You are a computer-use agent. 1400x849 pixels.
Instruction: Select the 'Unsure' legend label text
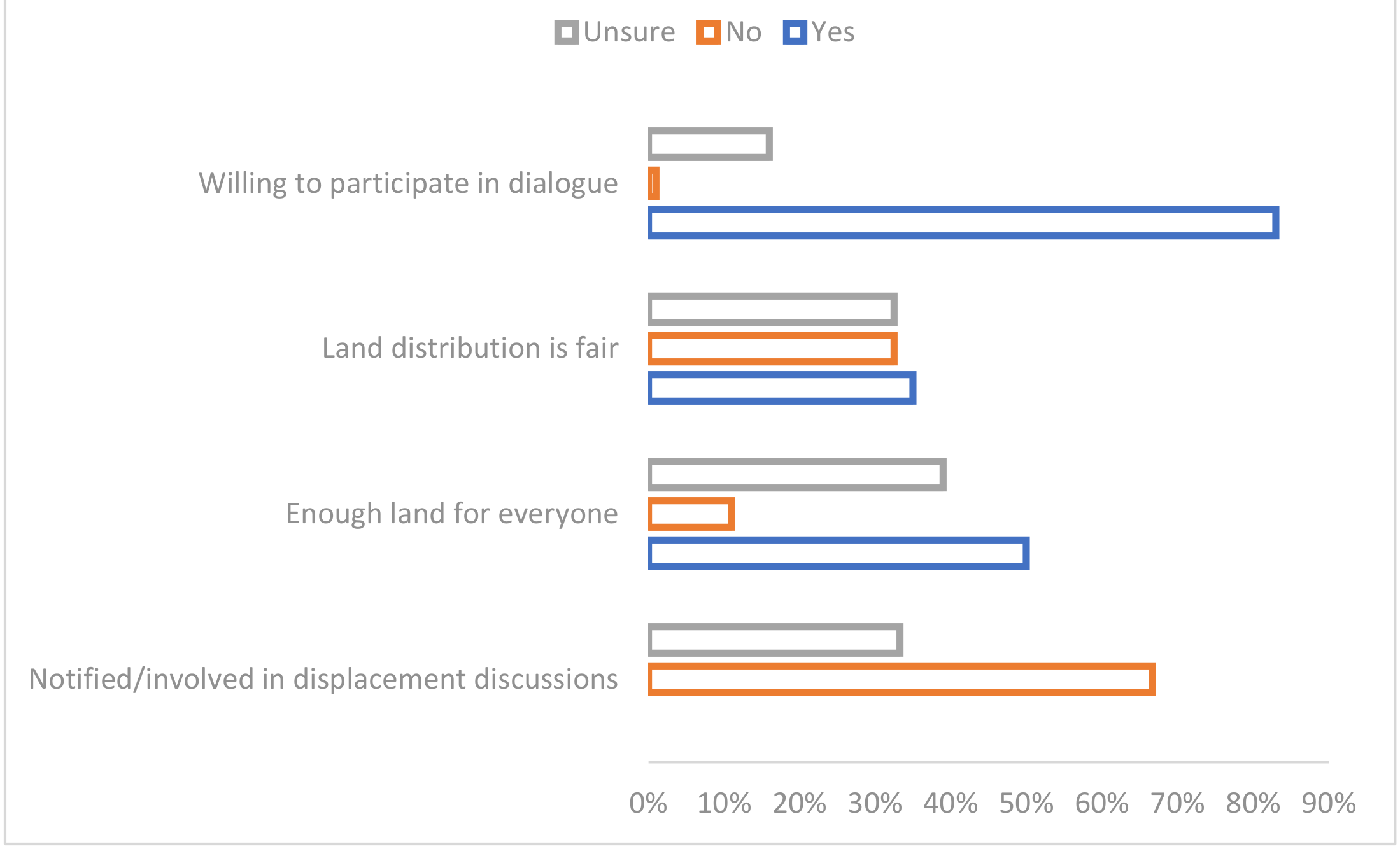[629, 32]
